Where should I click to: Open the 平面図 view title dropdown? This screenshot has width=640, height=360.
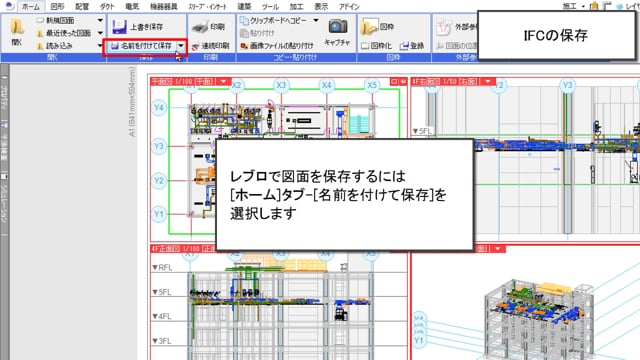[223, 82]
